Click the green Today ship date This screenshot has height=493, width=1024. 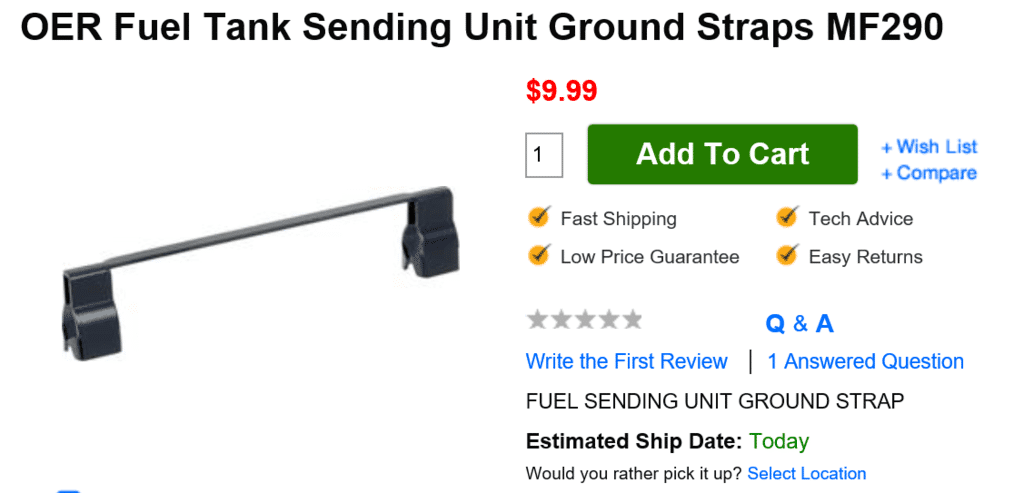[x=779, y=441]
